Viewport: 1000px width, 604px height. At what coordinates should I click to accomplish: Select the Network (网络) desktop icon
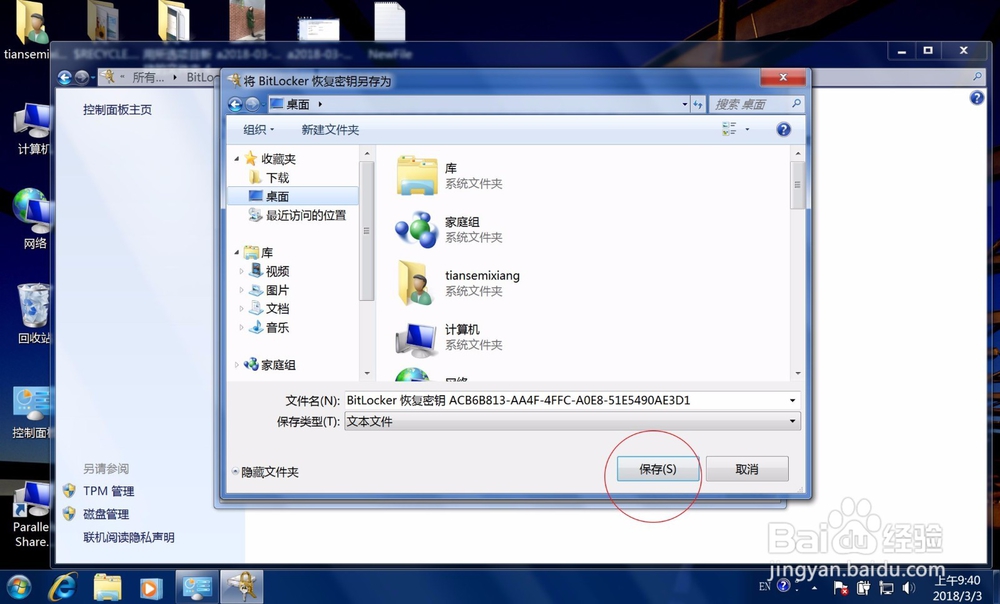[32, 219]
